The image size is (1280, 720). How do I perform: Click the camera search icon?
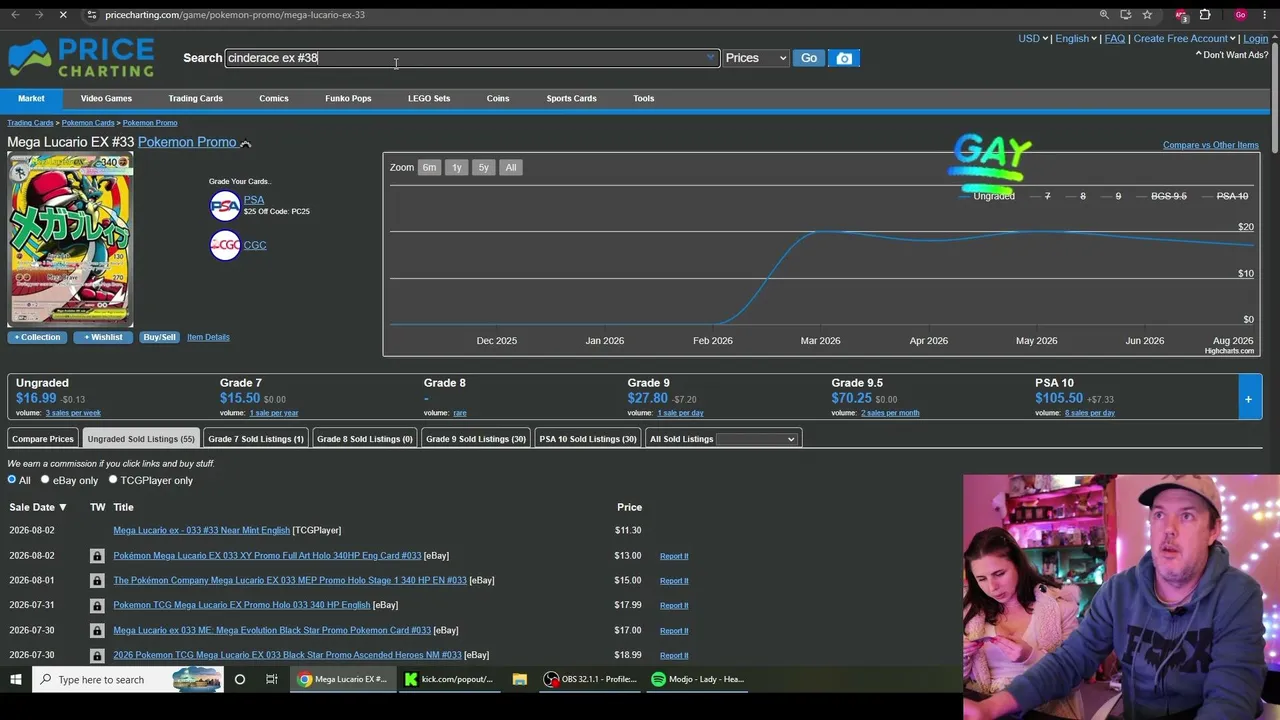pyautogui.click(x=844, y=58)
